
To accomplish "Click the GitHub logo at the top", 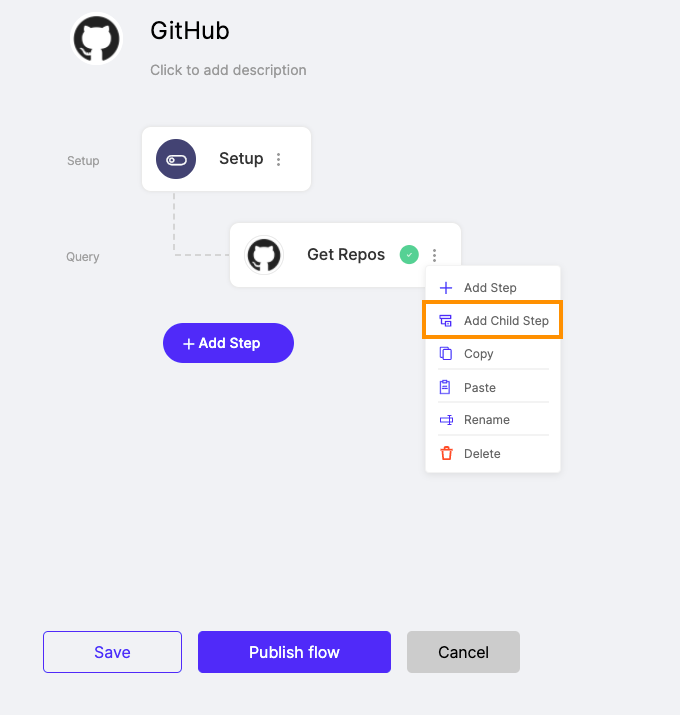I will click(x=97, y=39).
